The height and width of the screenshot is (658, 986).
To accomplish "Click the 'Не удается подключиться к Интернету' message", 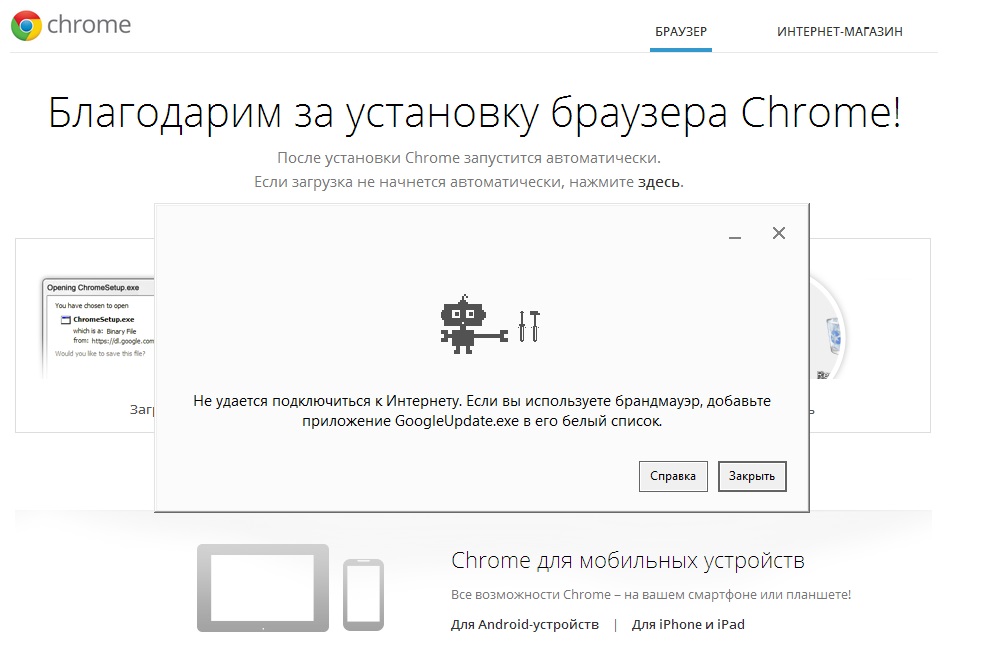I will (x=482, y=411).
